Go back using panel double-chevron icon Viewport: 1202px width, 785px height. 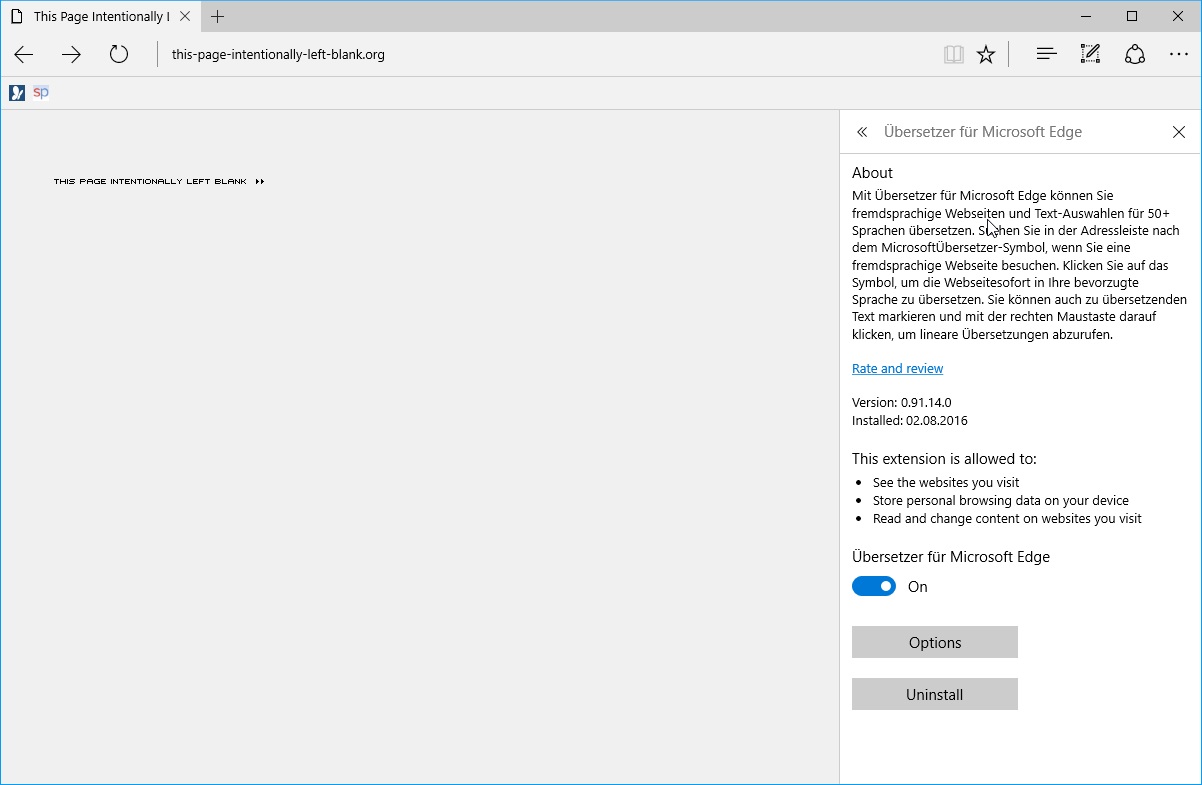click(862, 132)
